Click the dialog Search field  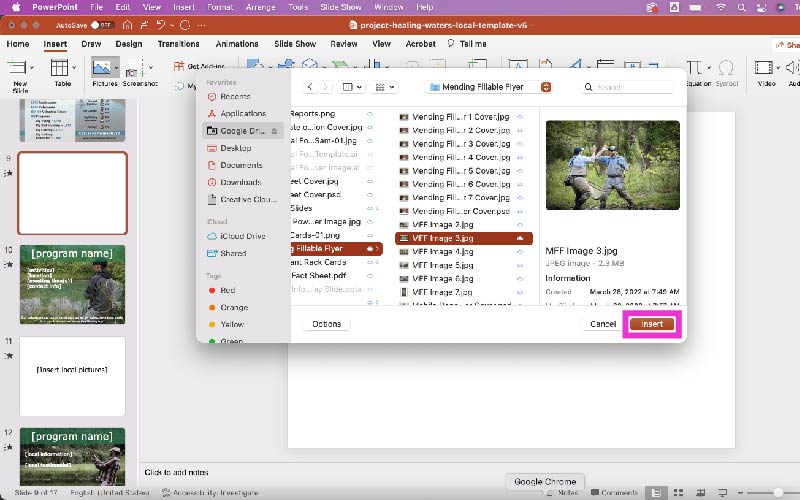[x=627, y=87]
